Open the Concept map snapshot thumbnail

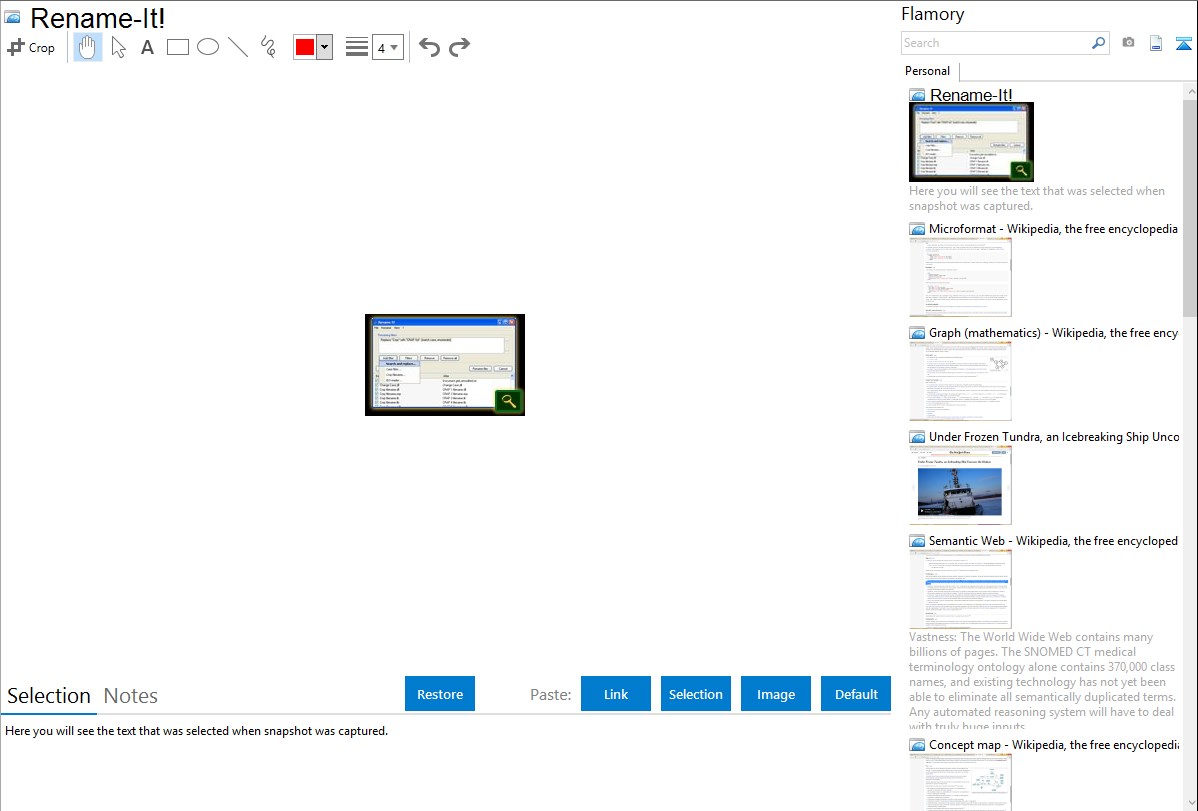pos(960,783)
